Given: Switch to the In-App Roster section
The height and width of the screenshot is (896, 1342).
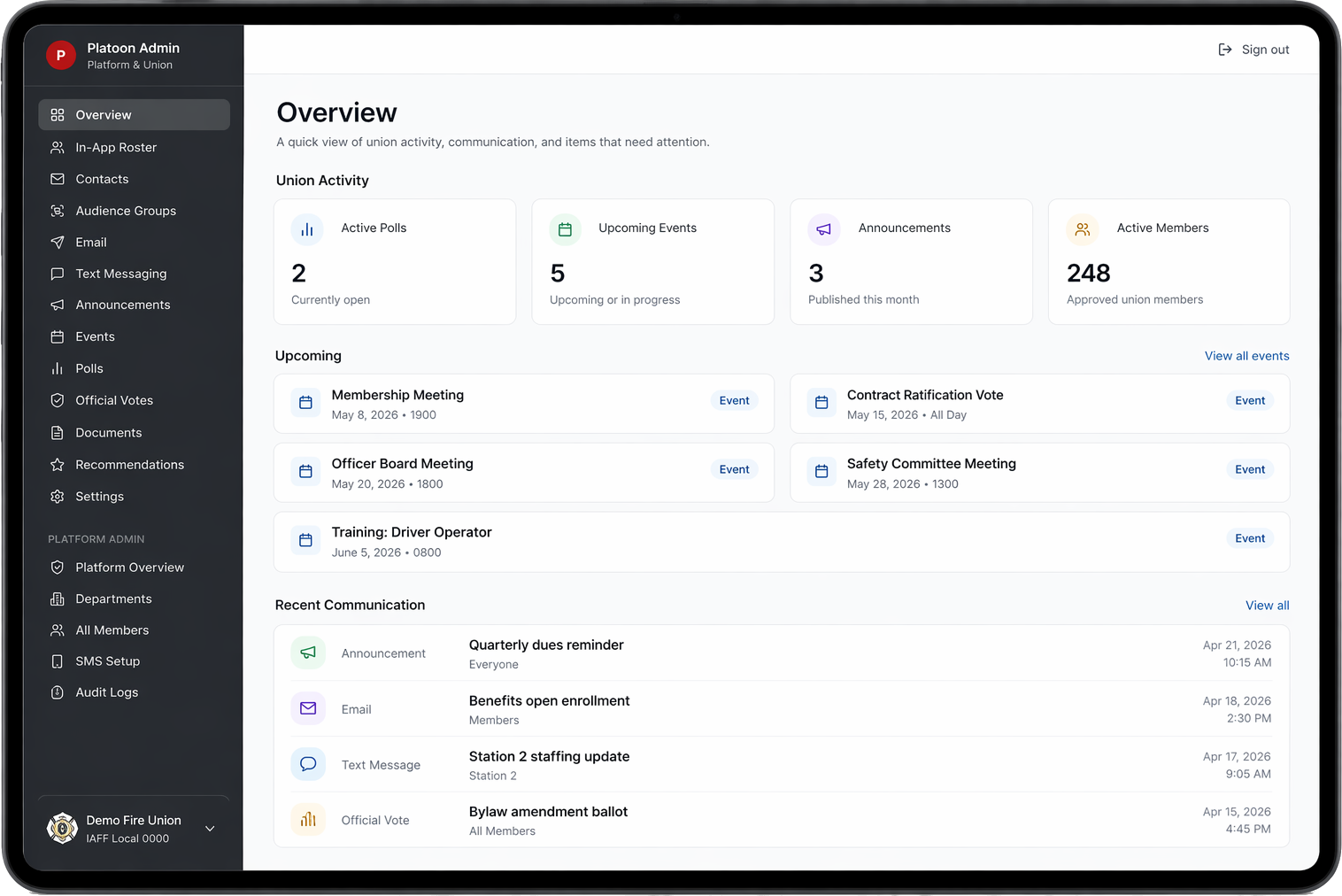Looking at the screenshot, I should pos(116,147).
